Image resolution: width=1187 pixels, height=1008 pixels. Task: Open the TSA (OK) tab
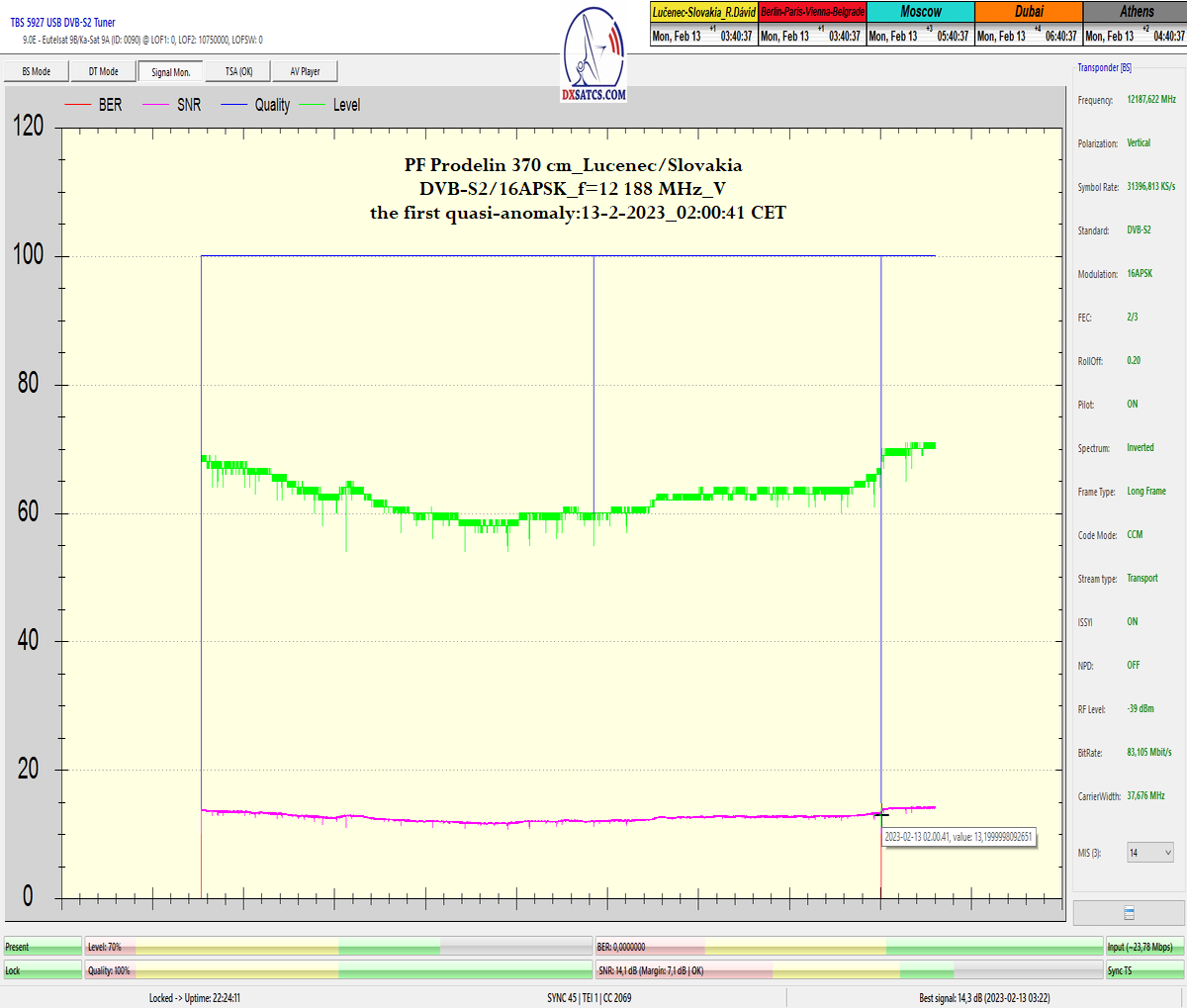pyautogui.click(x=238, y=71)
